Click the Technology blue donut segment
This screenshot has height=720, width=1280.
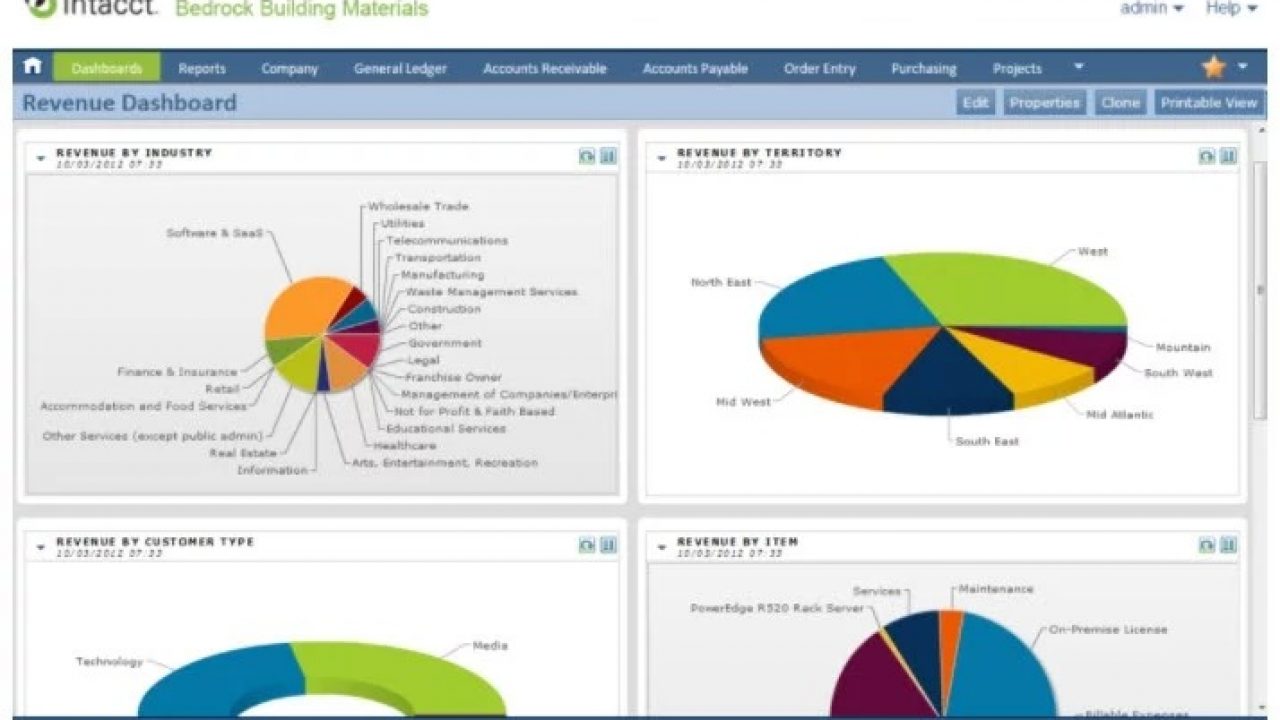click(x=215, y=680)
